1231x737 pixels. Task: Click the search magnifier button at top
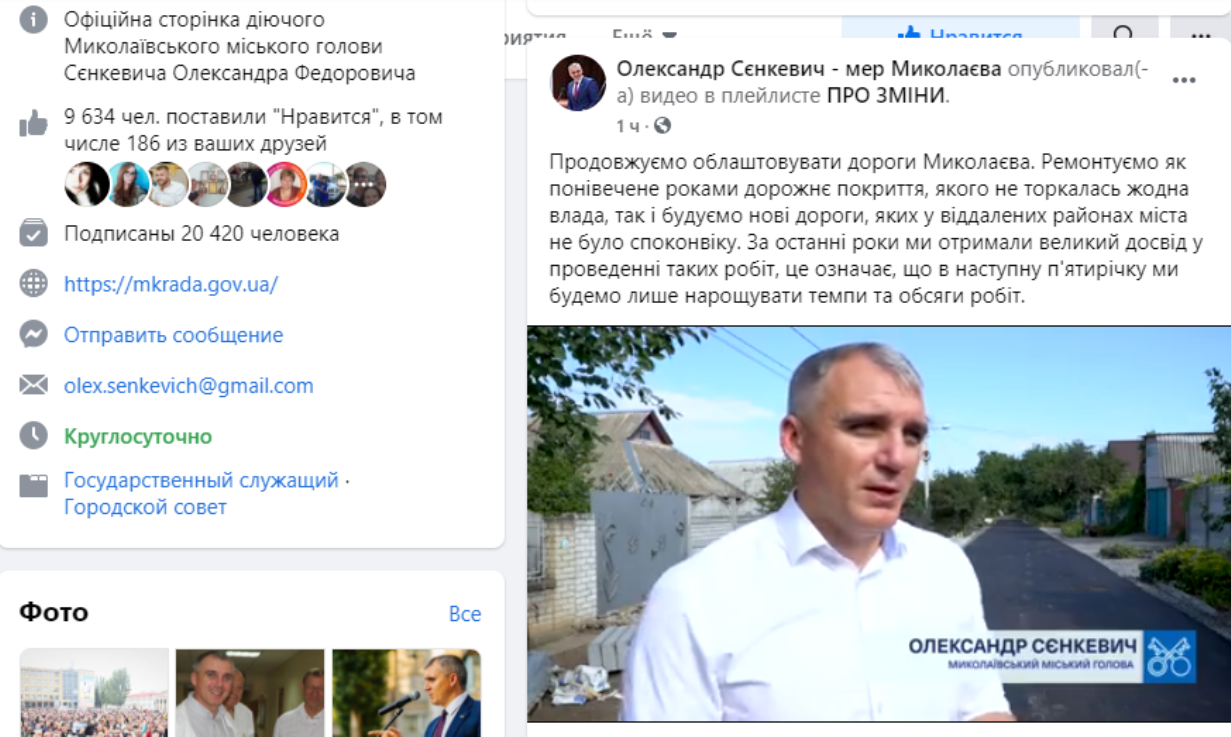click(1125, 33)
